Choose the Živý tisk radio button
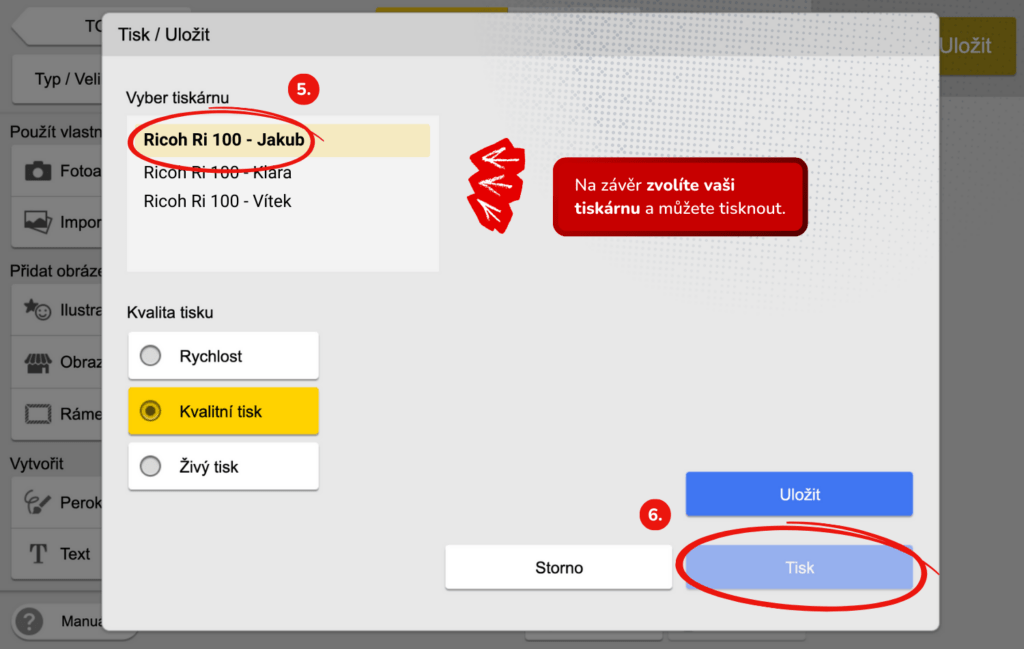The width and height of the screenshot is (1024, 649). tap(151, 467)
